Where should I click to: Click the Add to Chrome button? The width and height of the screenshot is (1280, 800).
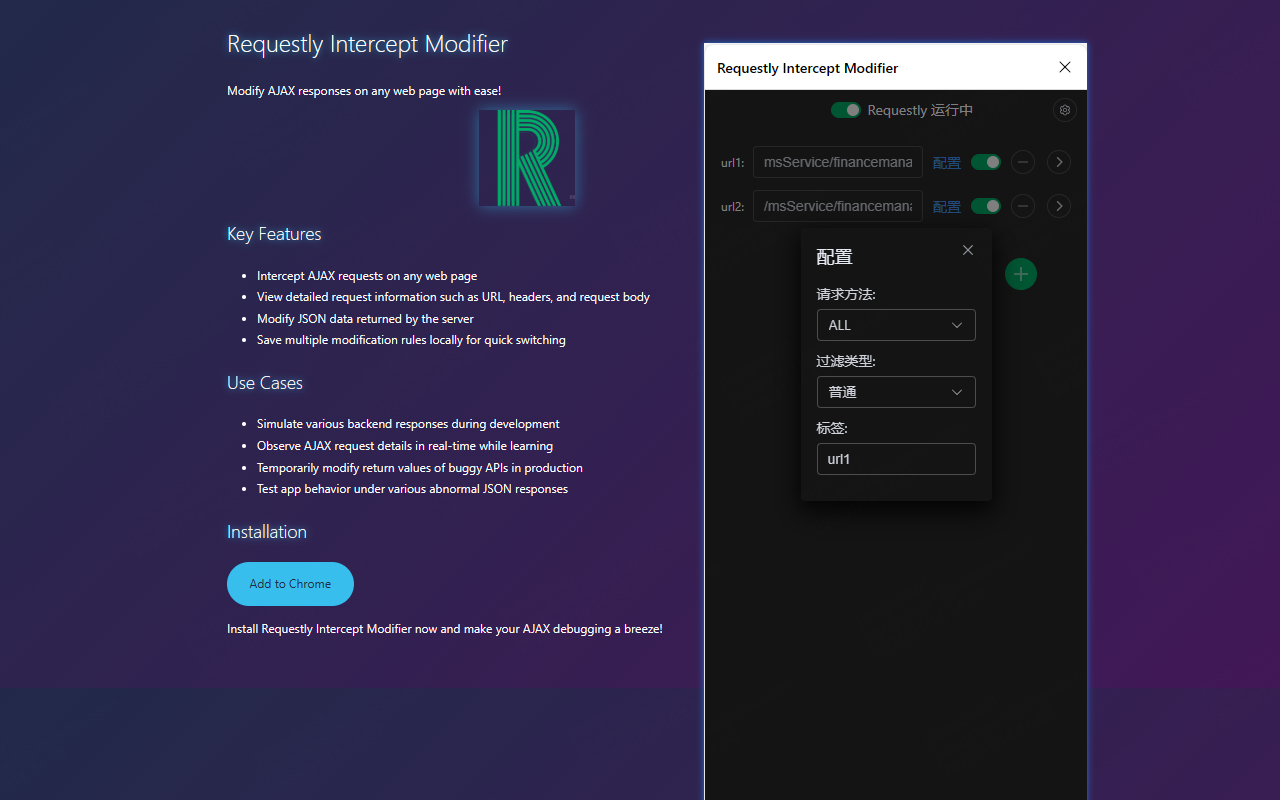290,584
